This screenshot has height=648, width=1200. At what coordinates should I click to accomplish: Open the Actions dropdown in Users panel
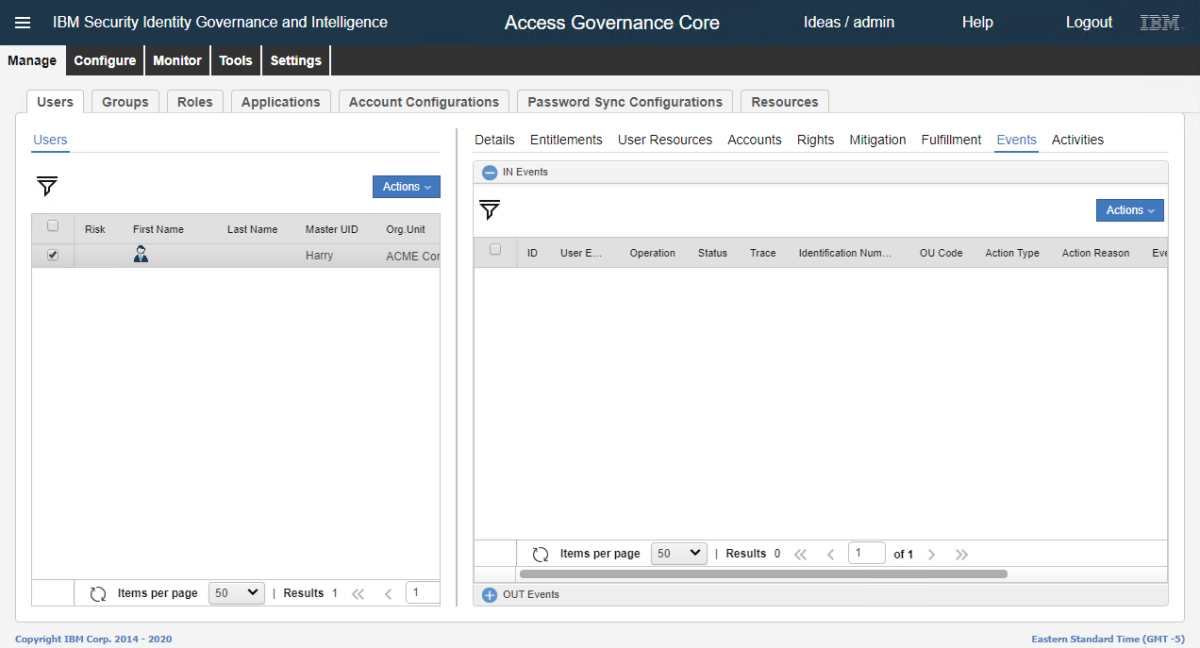(406, 187)
